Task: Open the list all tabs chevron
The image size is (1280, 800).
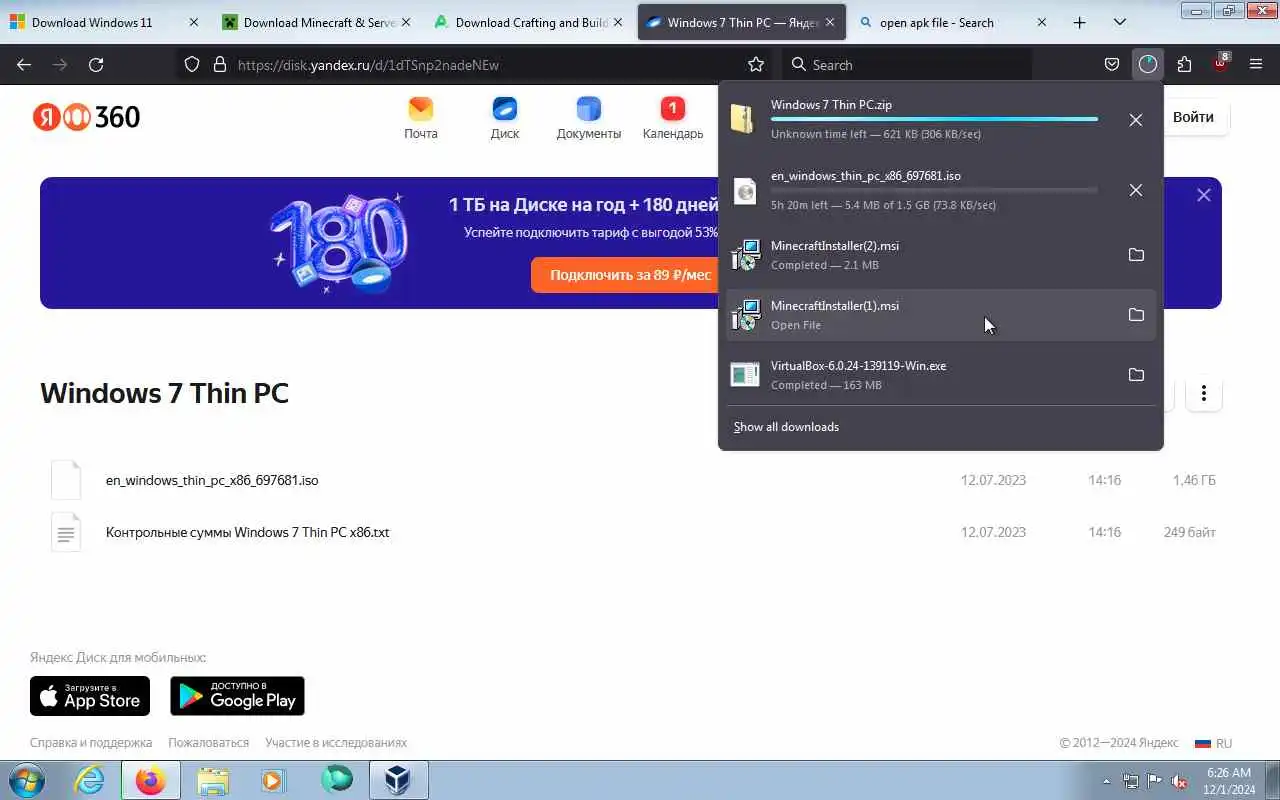Action: point(1120,22)
